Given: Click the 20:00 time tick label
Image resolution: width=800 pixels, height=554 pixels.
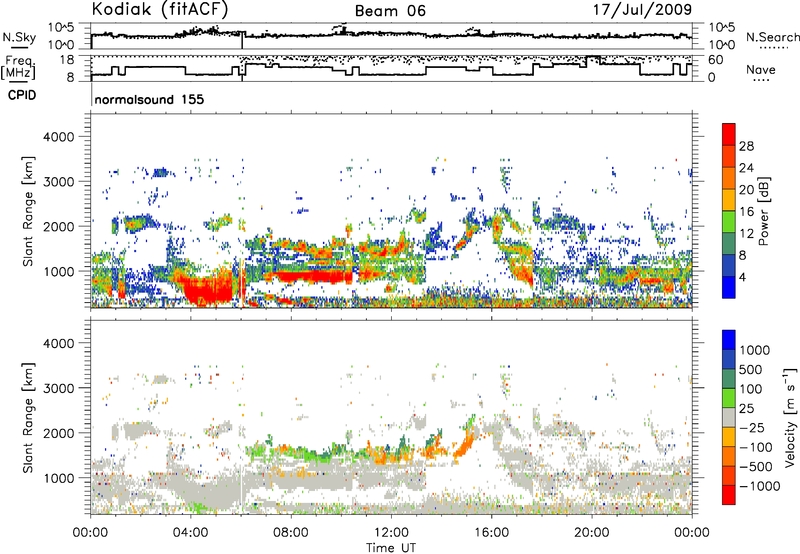Looking at the screenshot, I should 591,533.
